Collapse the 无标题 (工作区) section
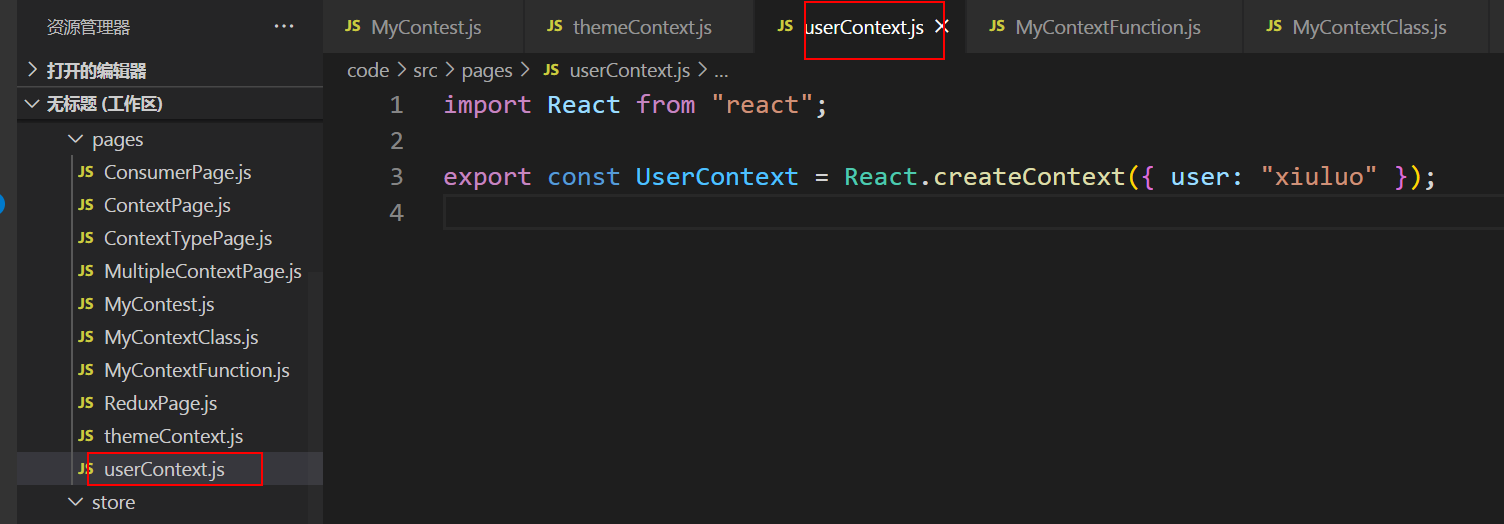Screen dimensions: 1504x524 [x=104, y=104]
